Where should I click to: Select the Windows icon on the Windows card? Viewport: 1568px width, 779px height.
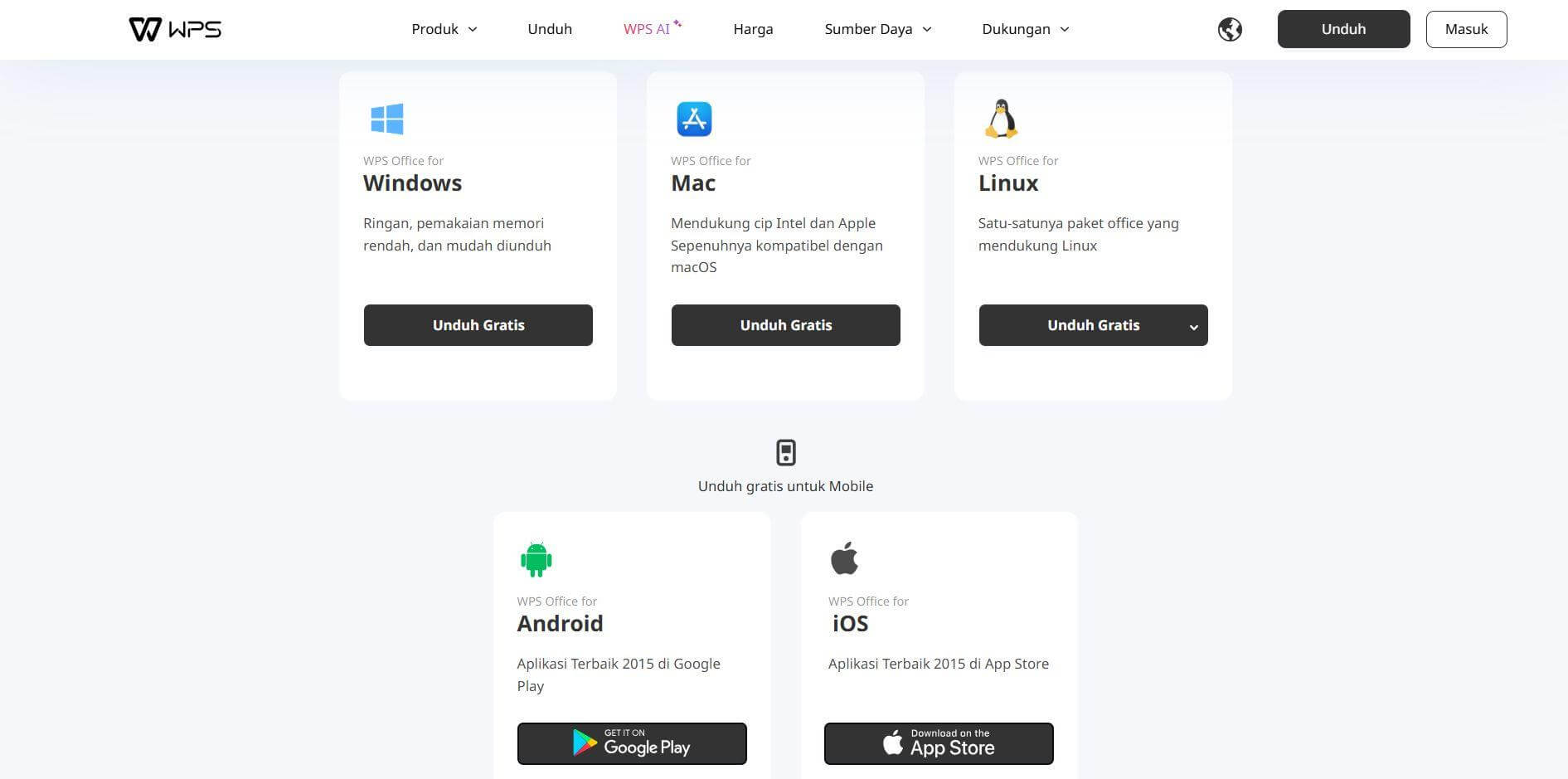(387, 119)
